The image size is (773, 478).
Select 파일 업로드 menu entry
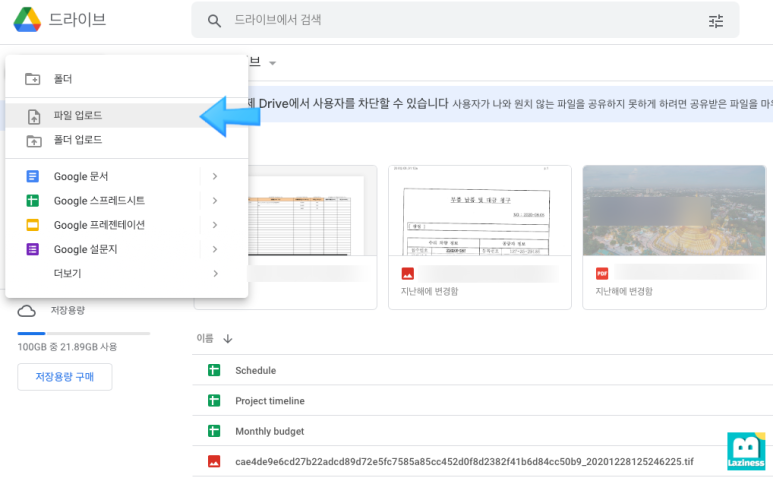pos(126,116)
